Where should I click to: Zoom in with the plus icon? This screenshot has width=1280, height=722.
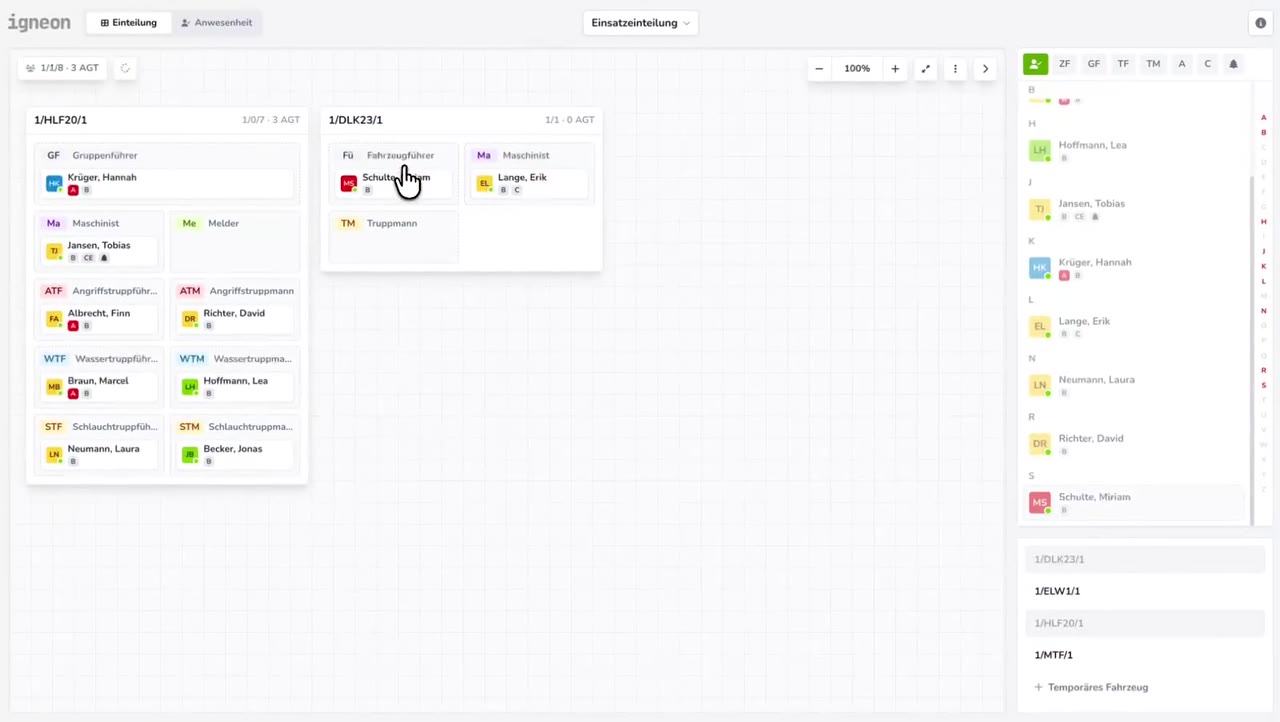pyautogui.click(x=895, y=69)
